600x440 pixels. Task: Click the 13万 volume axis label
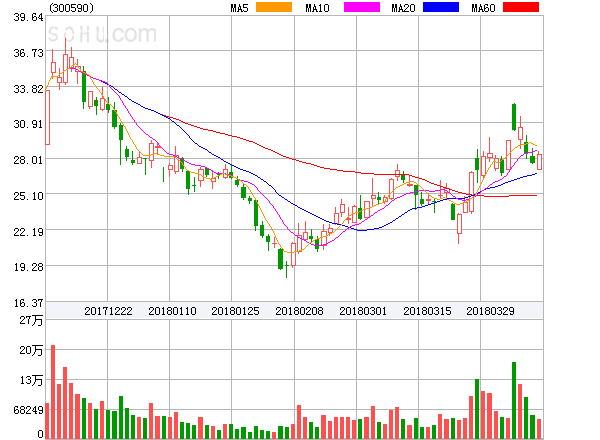[31, 380]
